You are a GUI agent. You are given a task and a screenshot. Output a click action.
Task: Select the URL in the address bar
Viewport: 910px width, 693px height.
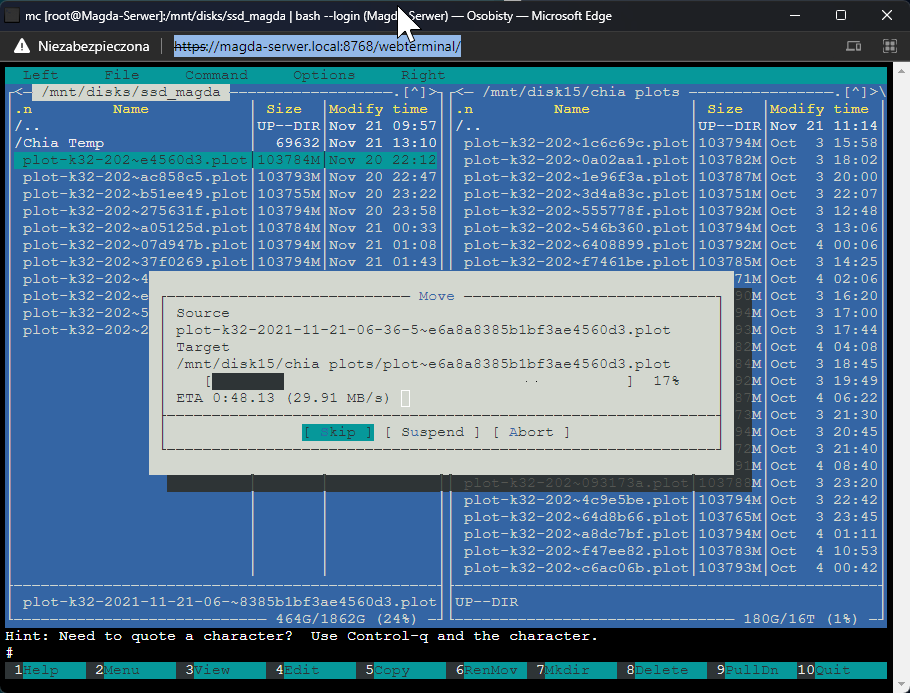(317, 46)
